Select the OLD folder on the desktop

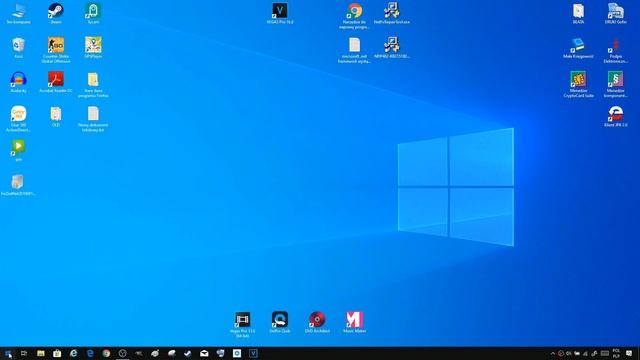point(56,116)
